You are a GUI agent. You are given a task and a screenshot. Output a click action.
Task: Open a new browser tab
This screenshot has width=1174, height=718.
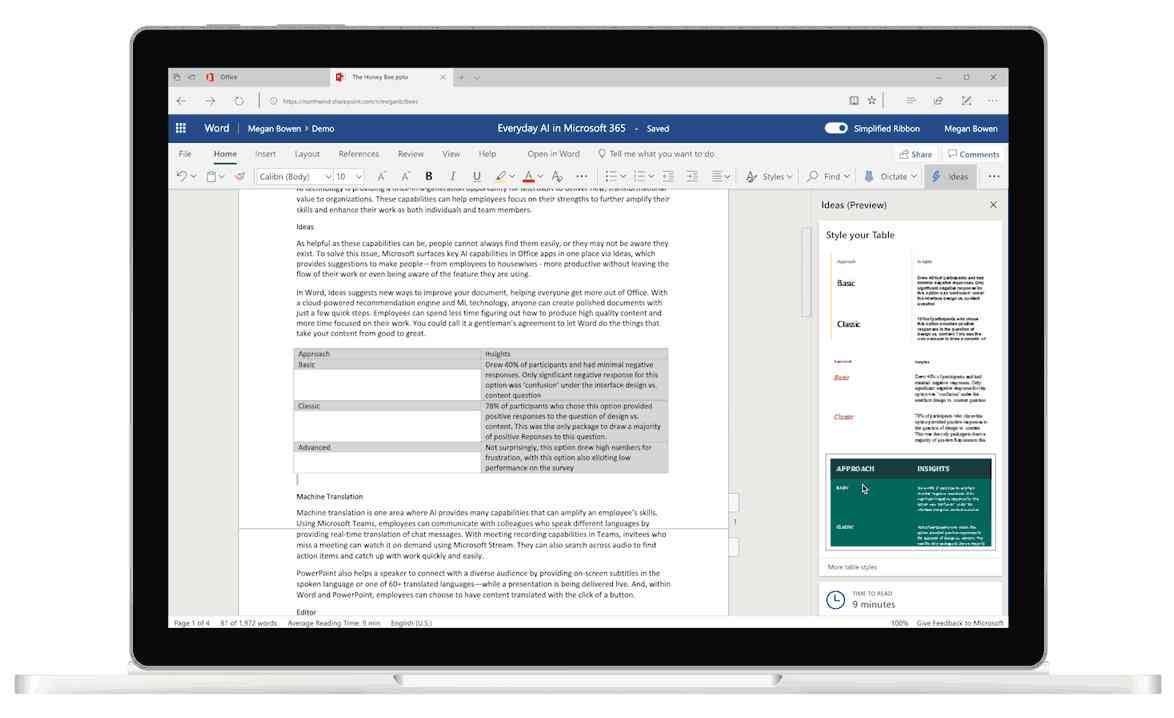point(461,77)
